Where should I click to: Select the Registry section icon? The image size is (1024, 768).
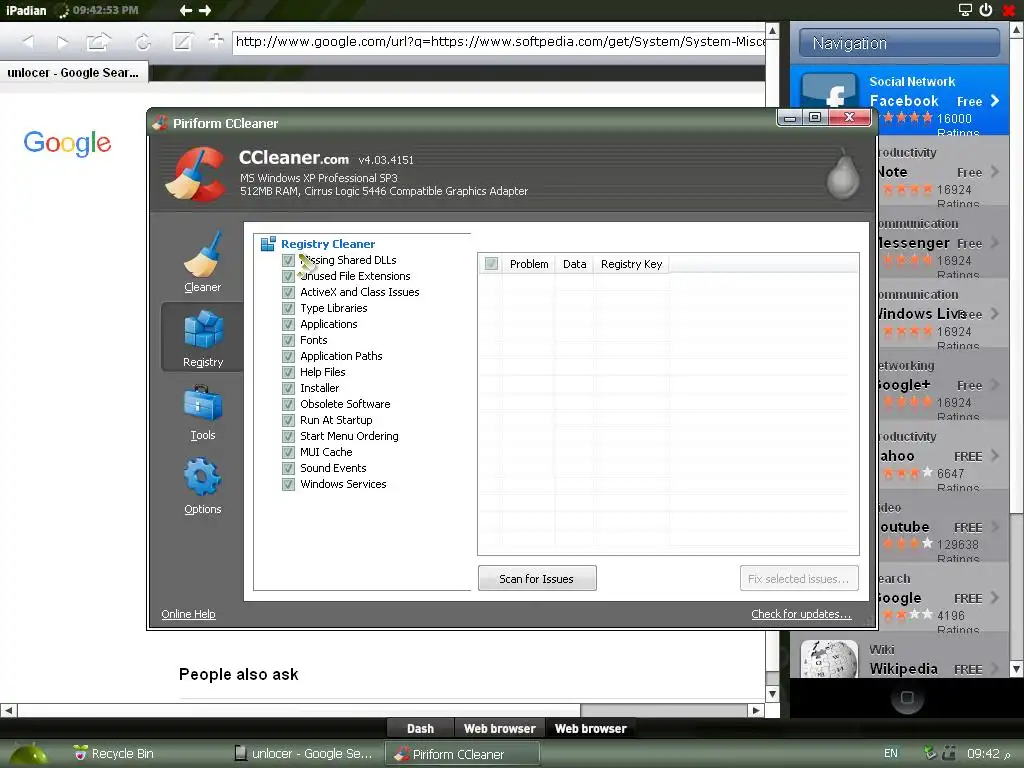point(203,330)
